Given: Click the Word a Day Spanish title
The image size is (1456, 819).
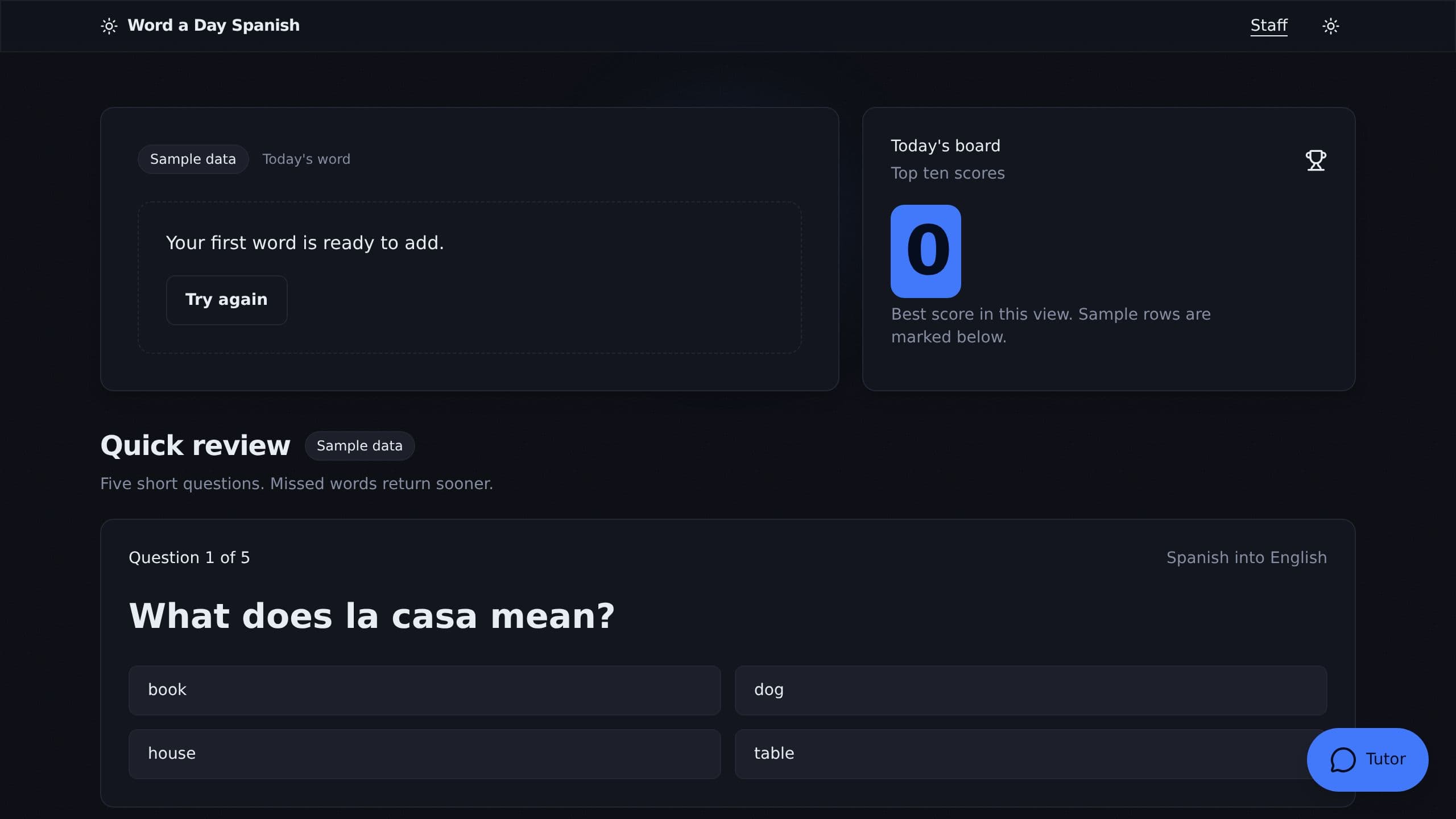Looking at the screenshot, I should [x=213, y=26].
